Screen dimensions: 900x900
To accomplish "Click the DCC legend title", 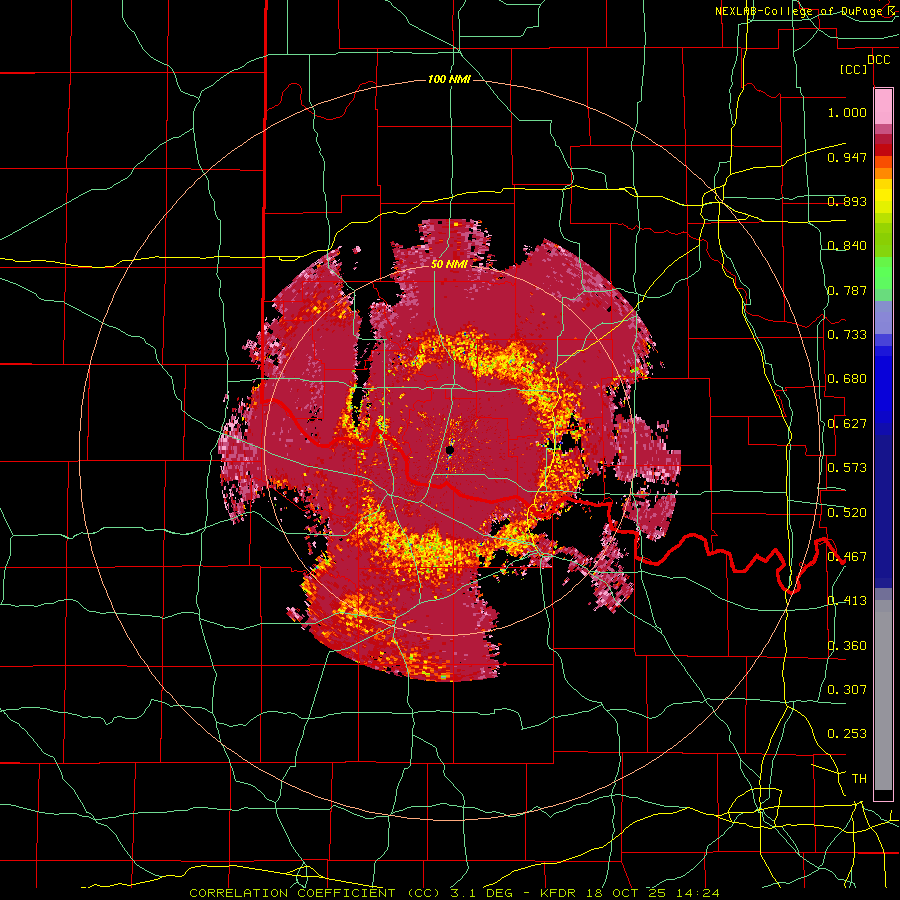I will pos(878,60).
